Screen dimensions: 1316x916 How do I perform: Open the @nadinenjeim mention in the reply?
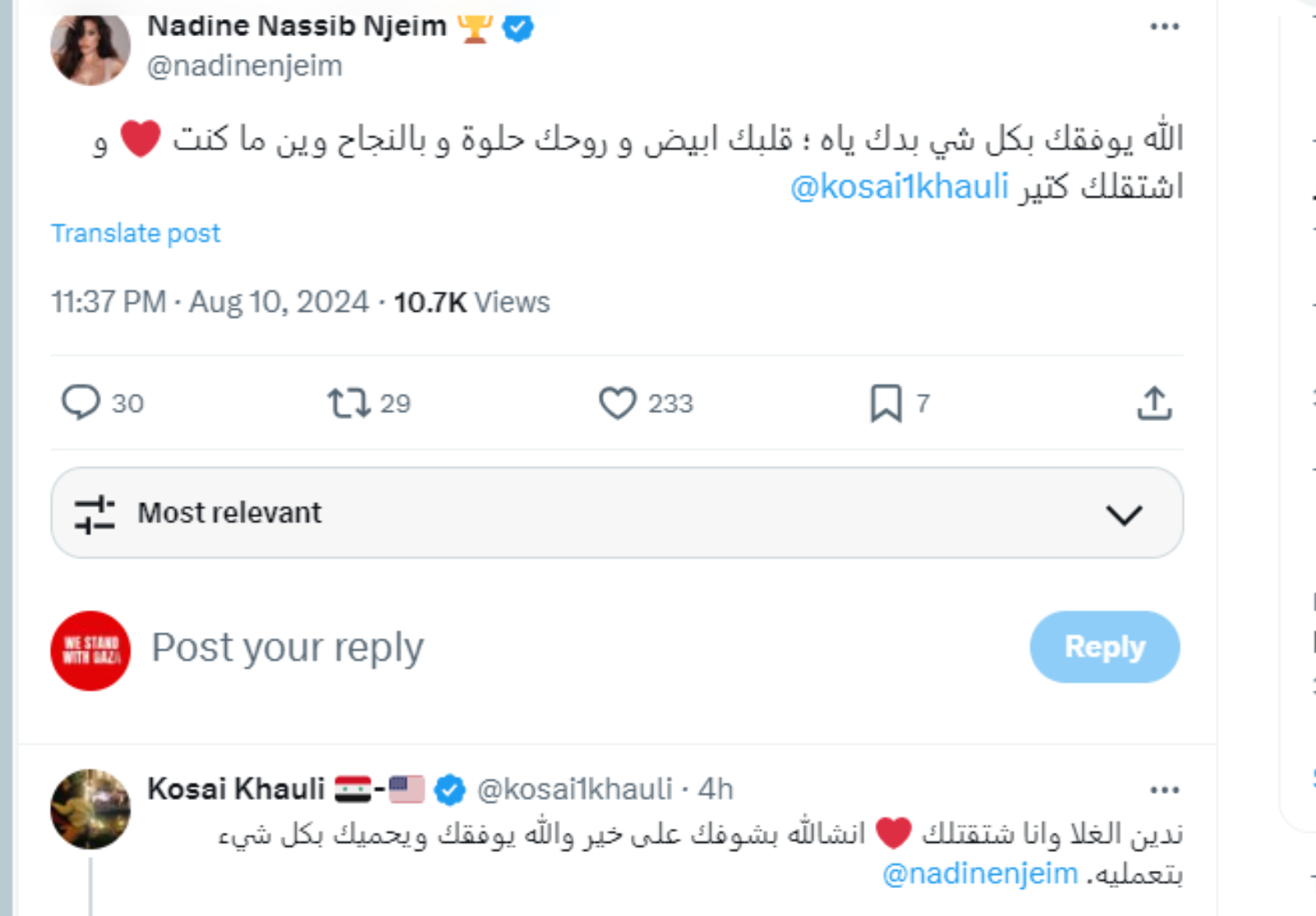(980, 873)
